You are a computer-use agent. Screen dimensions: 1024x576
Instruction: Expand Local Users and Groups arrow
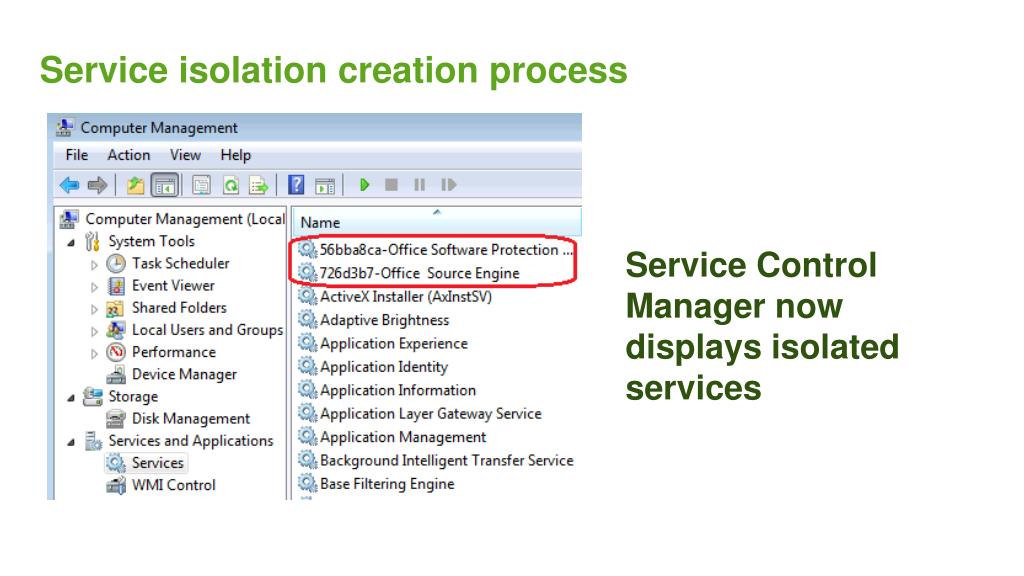(94, 332)
